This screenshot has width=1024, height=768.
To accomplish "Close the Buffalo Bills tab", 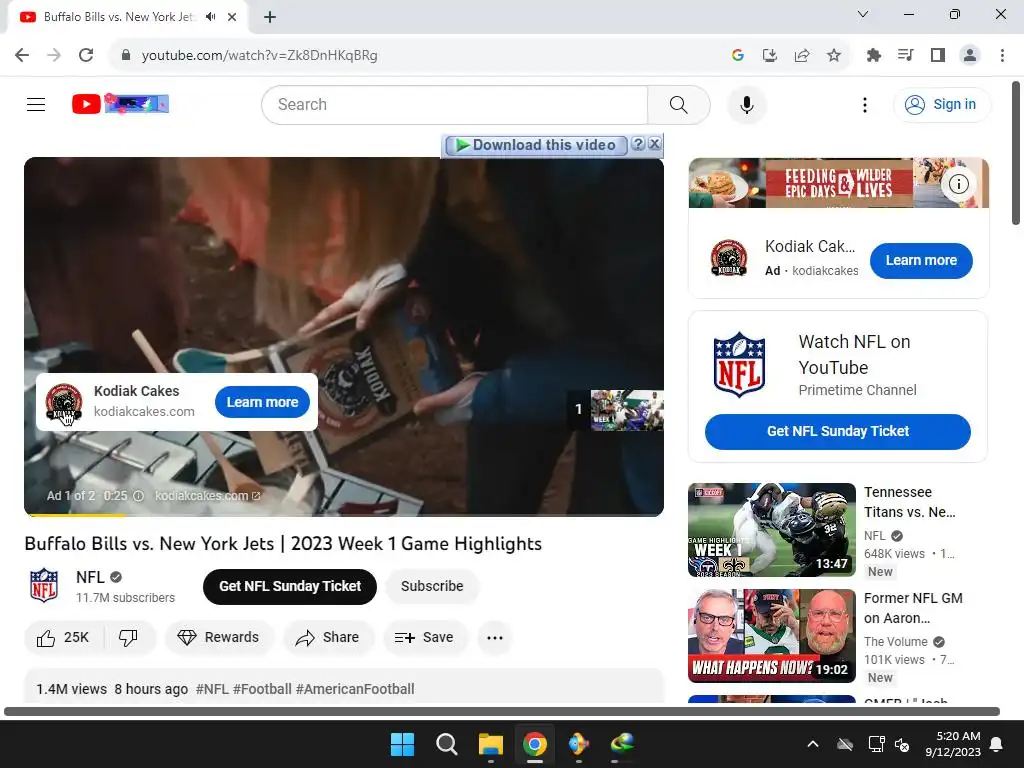I will pyautogui.click(x=232, y=17).
